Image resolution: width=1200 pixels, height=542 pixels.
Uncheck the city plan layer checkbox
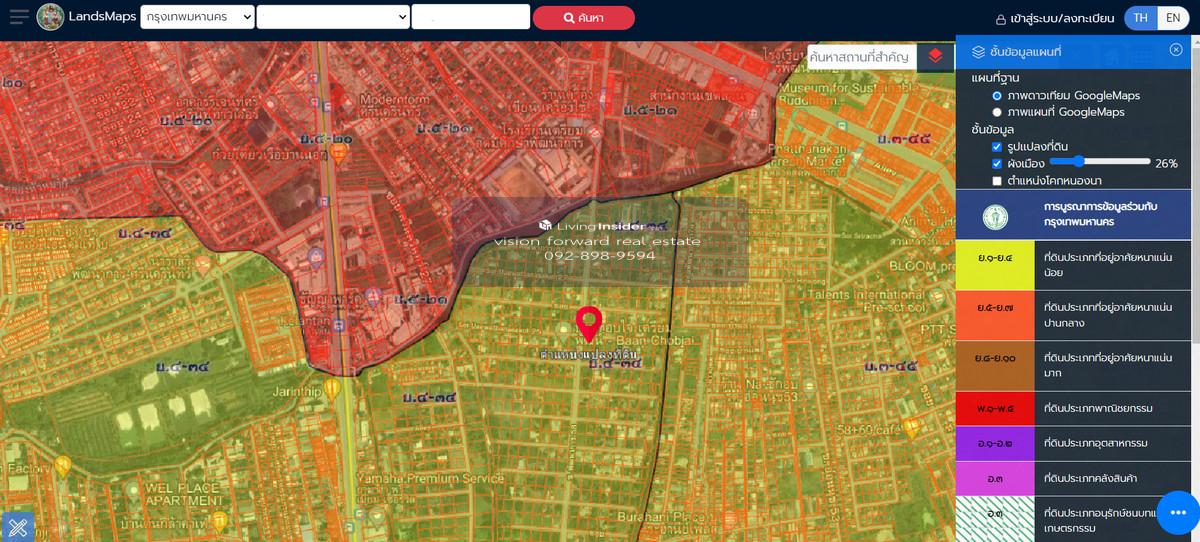point(997,163)
